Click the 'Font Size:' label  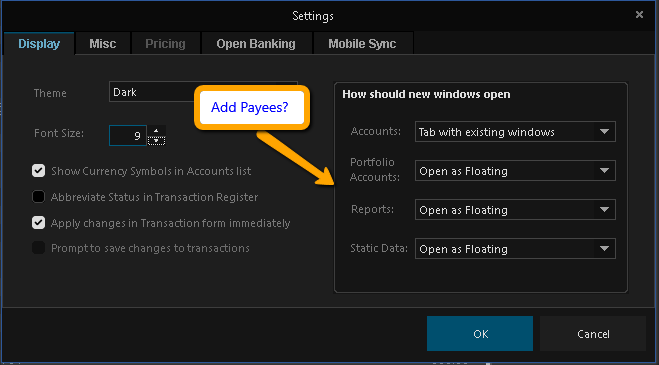pos(59,133)
